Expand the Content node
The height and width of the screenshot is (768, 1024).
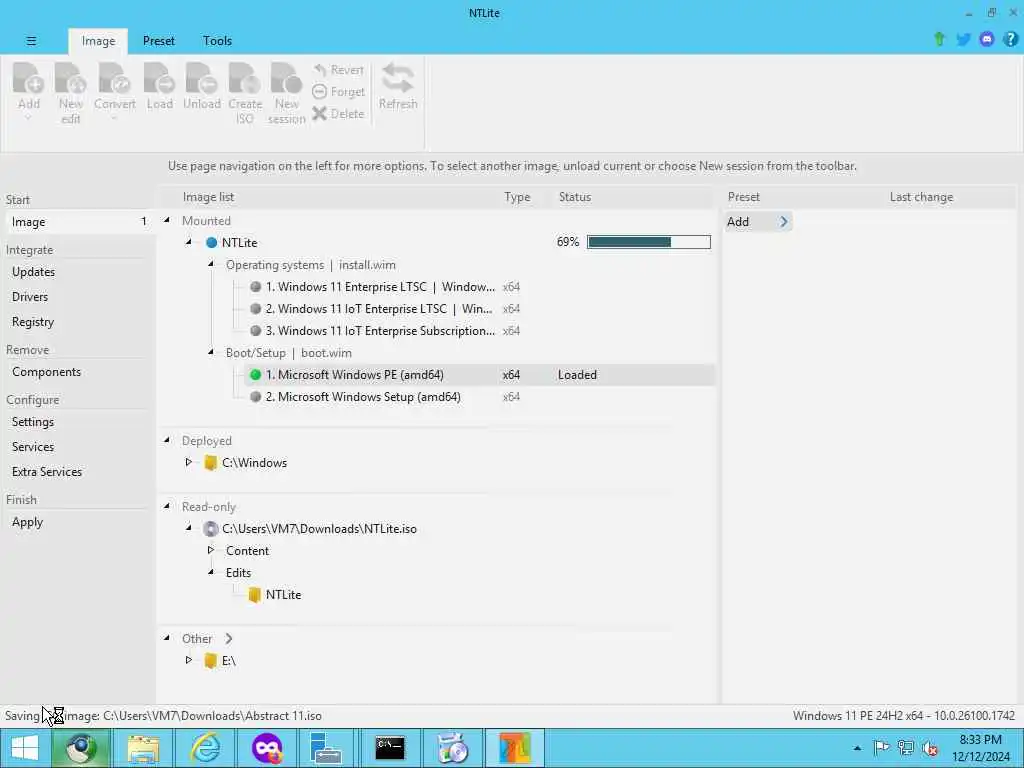coord(211,551)
